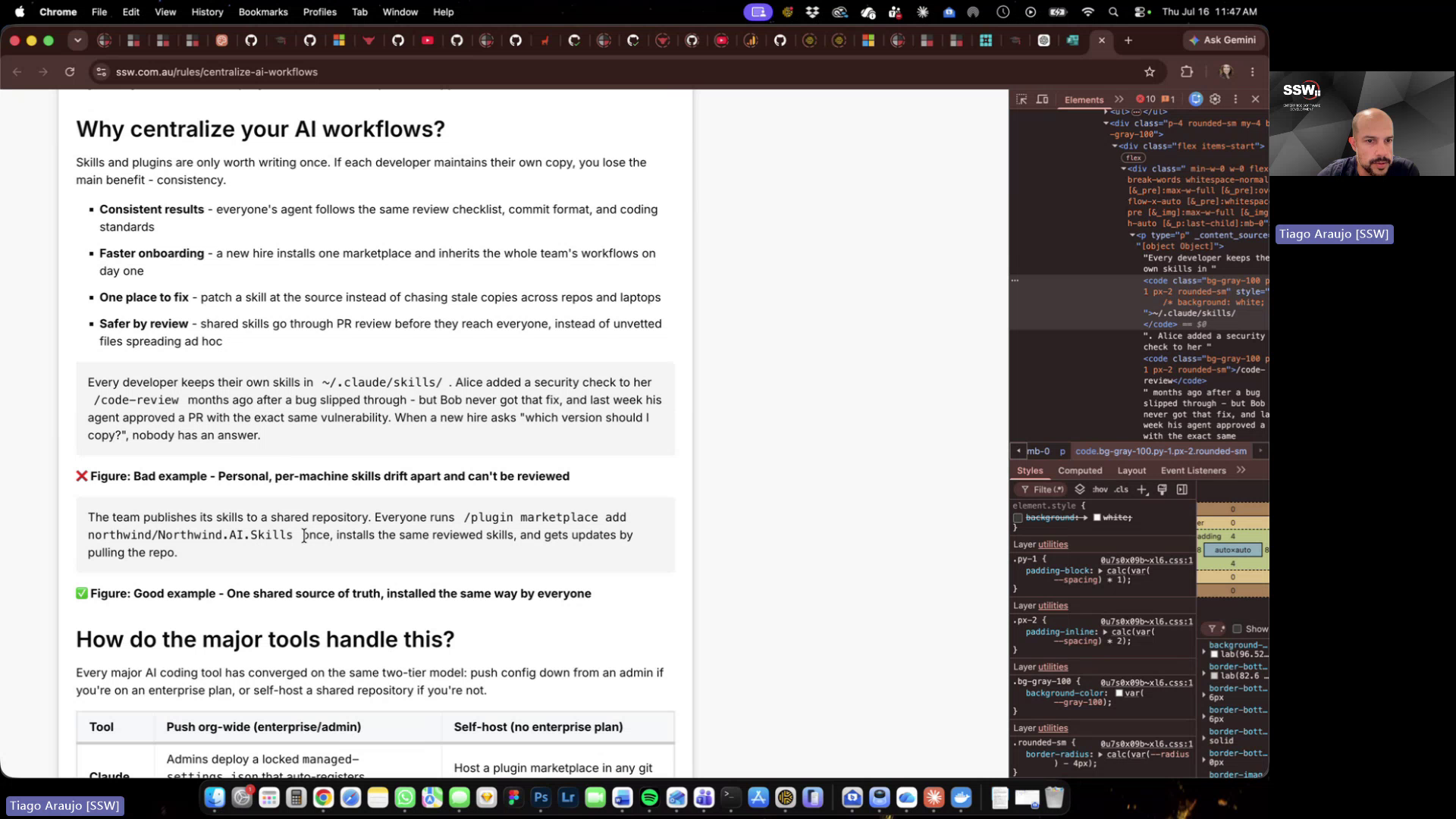1456x819 pixels.
Task: Collapse the div min-w-0 node
Action: coord(1124,169)
